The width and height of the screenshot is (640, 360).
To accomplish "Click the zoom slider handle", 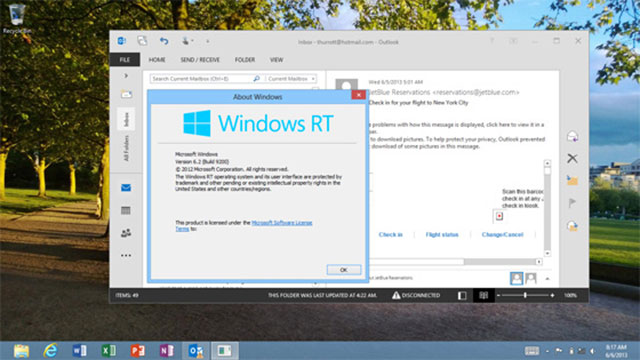I will (x=525, y=295).
